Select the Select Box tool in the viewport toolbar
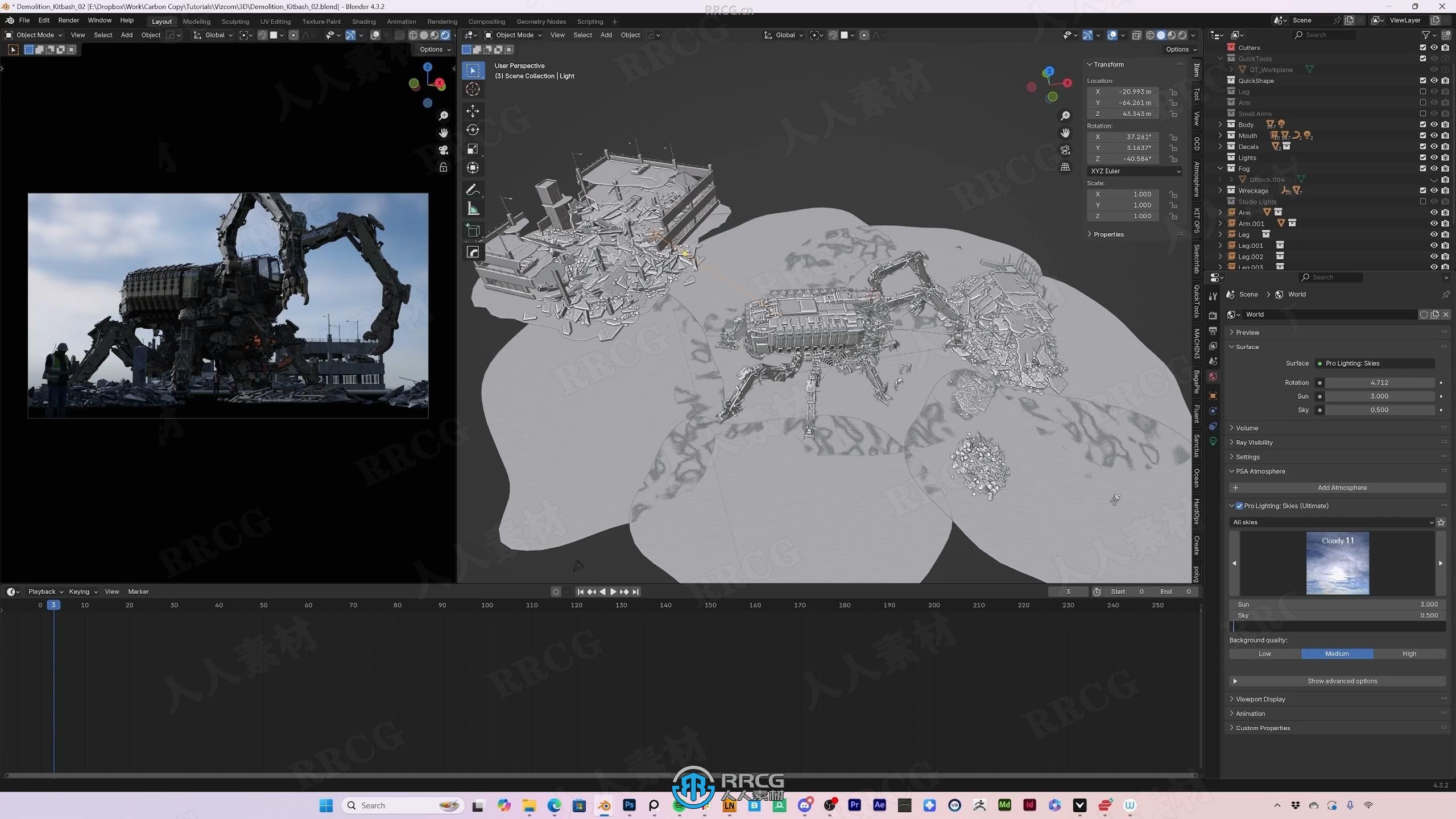This screenshot has height=819, width=1456. [x=473, y=71]
